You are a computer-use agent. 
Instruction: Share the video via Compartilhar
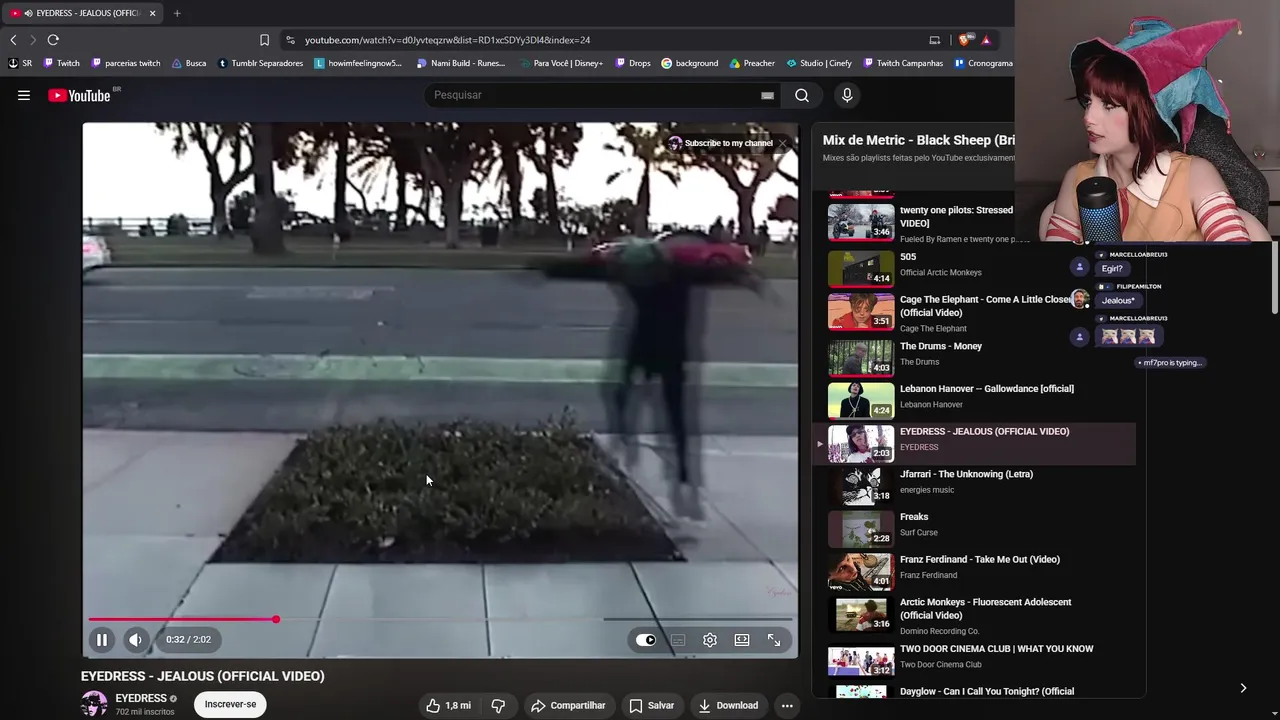click(568, 705)
